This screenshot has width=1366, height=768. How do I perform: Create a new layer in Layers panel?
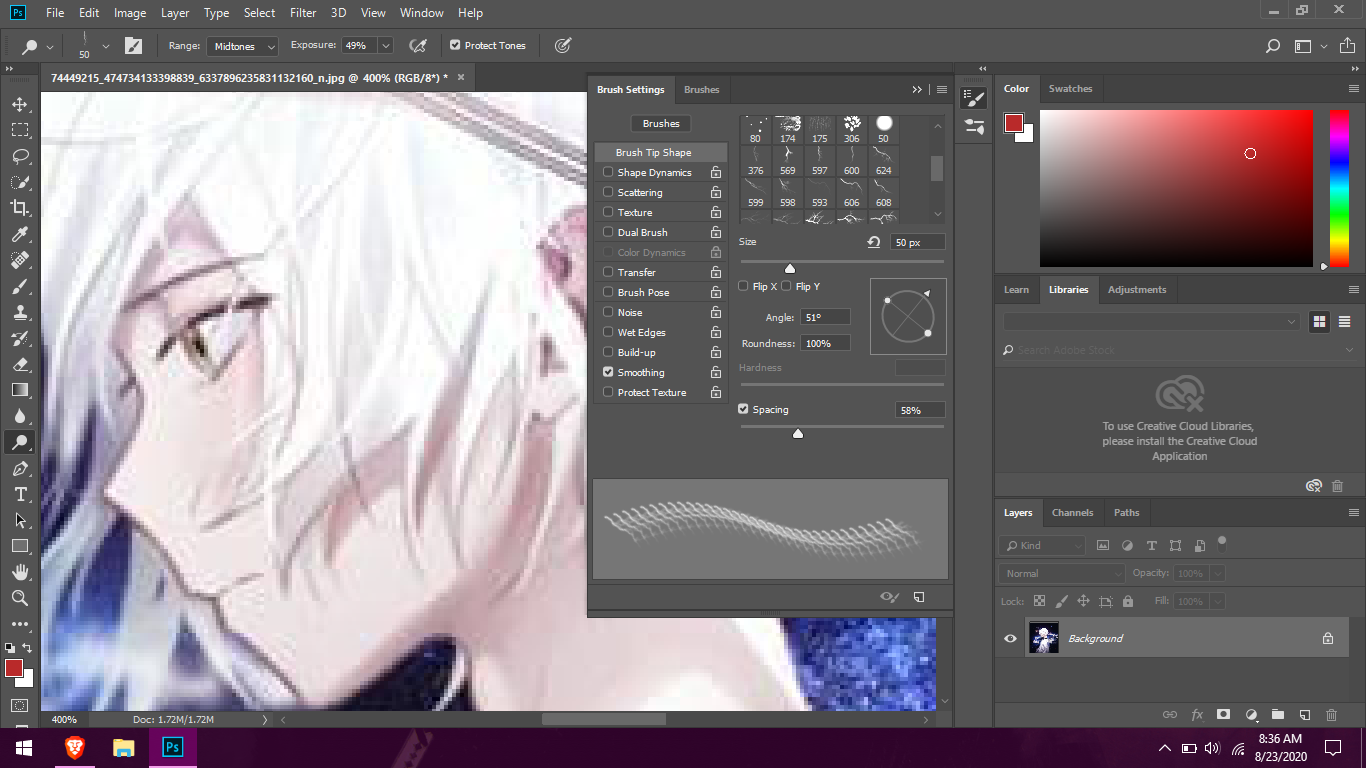1304,715
